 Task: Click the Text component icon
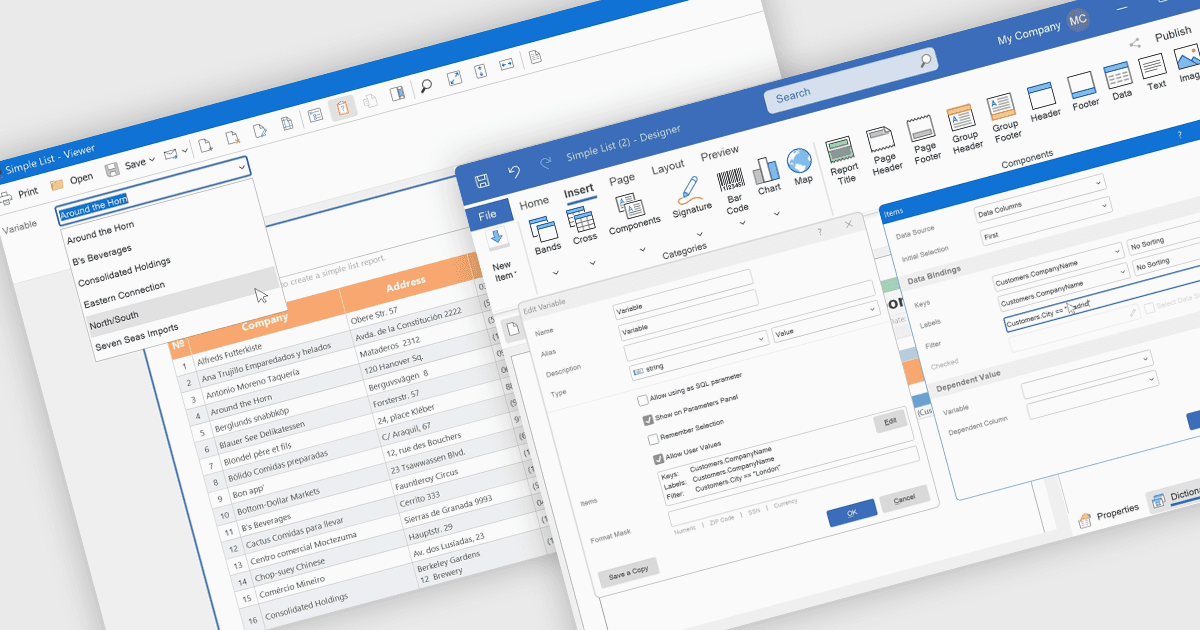click(1152, 67)
